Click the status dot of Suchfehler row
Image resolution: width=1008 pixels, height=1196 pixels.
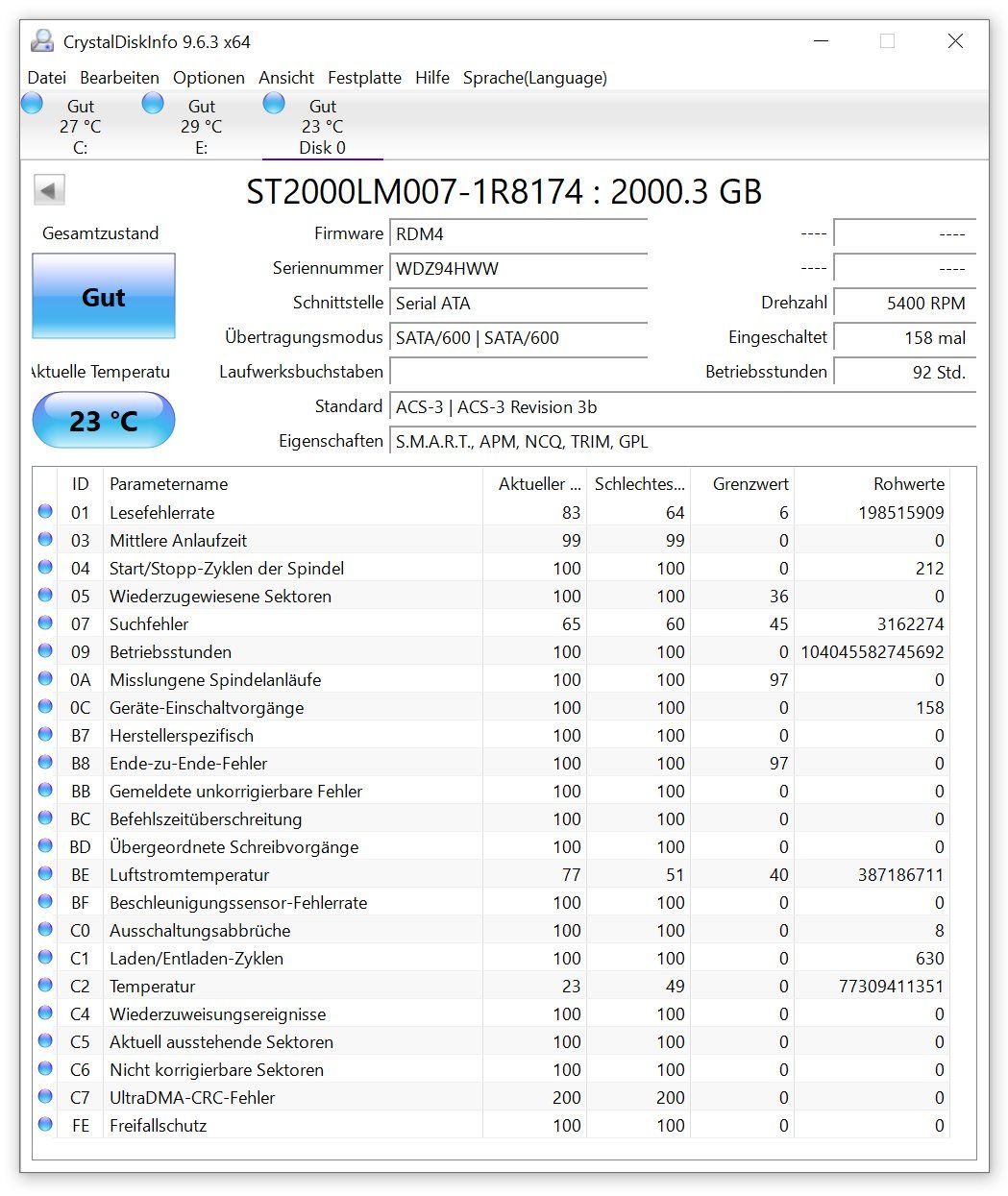(45, 623)
